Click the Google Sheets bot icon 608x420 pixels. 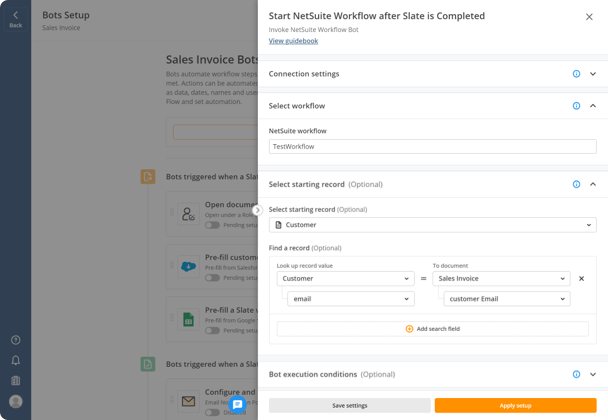188,320
